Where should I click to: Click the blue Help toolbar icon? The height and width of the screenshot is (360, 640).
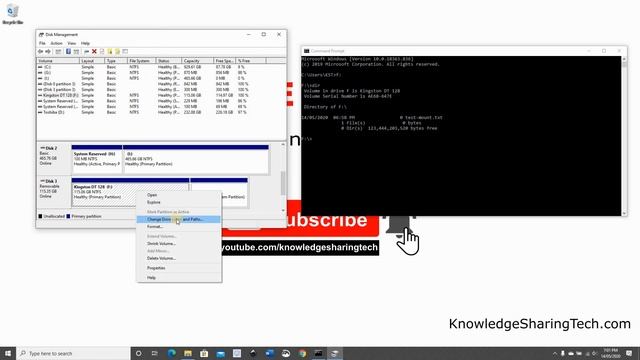(x=68, y=51)
